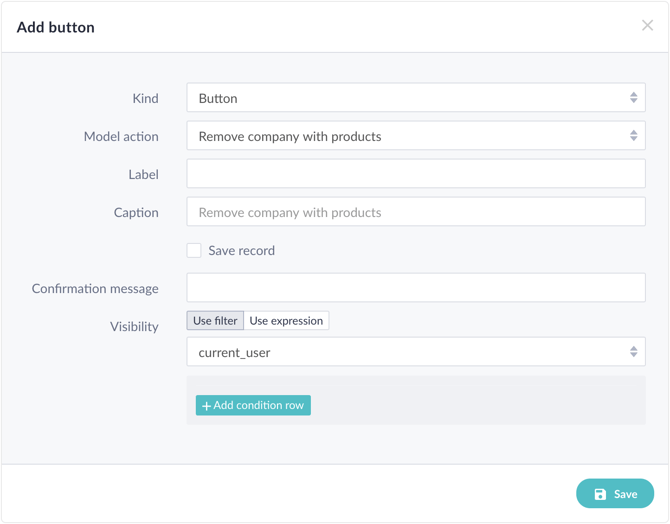Close the Add button dialog
Viewport: 670px width, 524px height.
(x=647, y=26)
